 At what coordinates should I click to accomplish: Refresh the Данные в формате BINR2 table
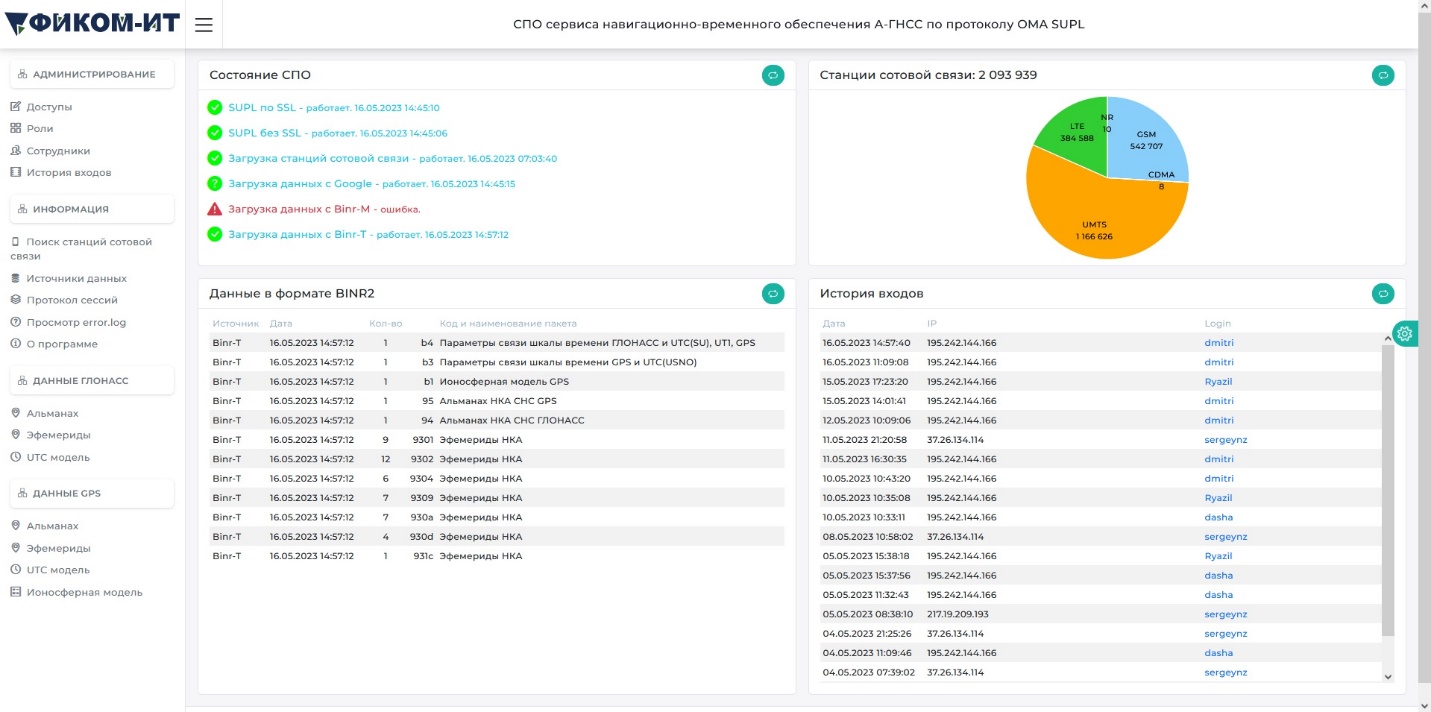tap(773, 293)
